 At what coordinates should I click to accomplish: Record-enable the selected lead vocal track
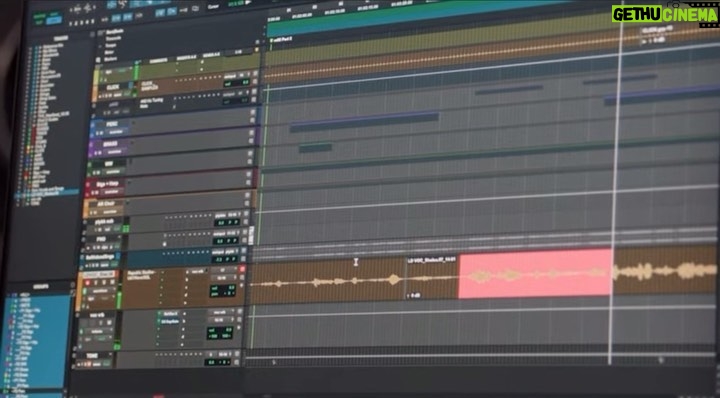(x=87, y=283)
